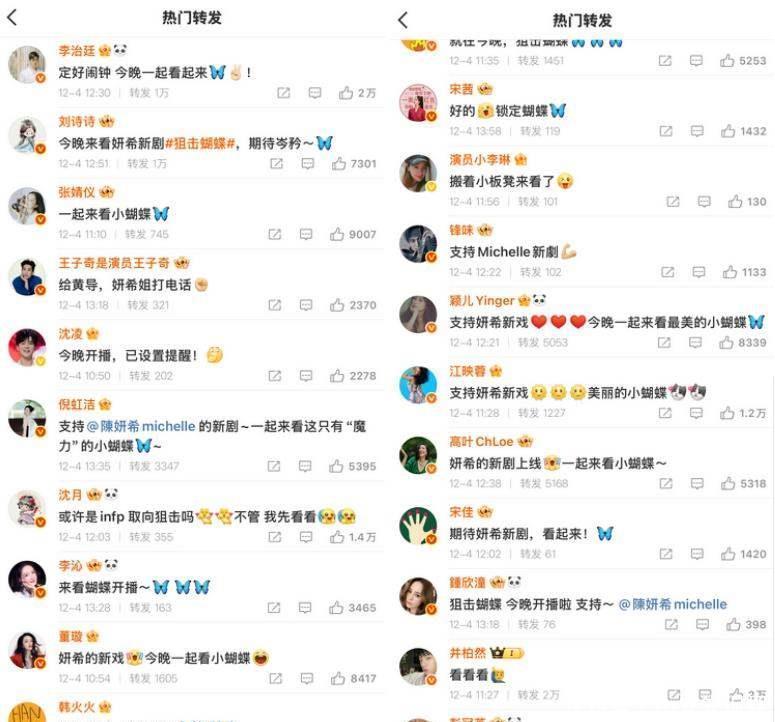Like 宋茜's post showing 1432 likes
The width and height of the screenshot is (775, 722).
[728, 131]
